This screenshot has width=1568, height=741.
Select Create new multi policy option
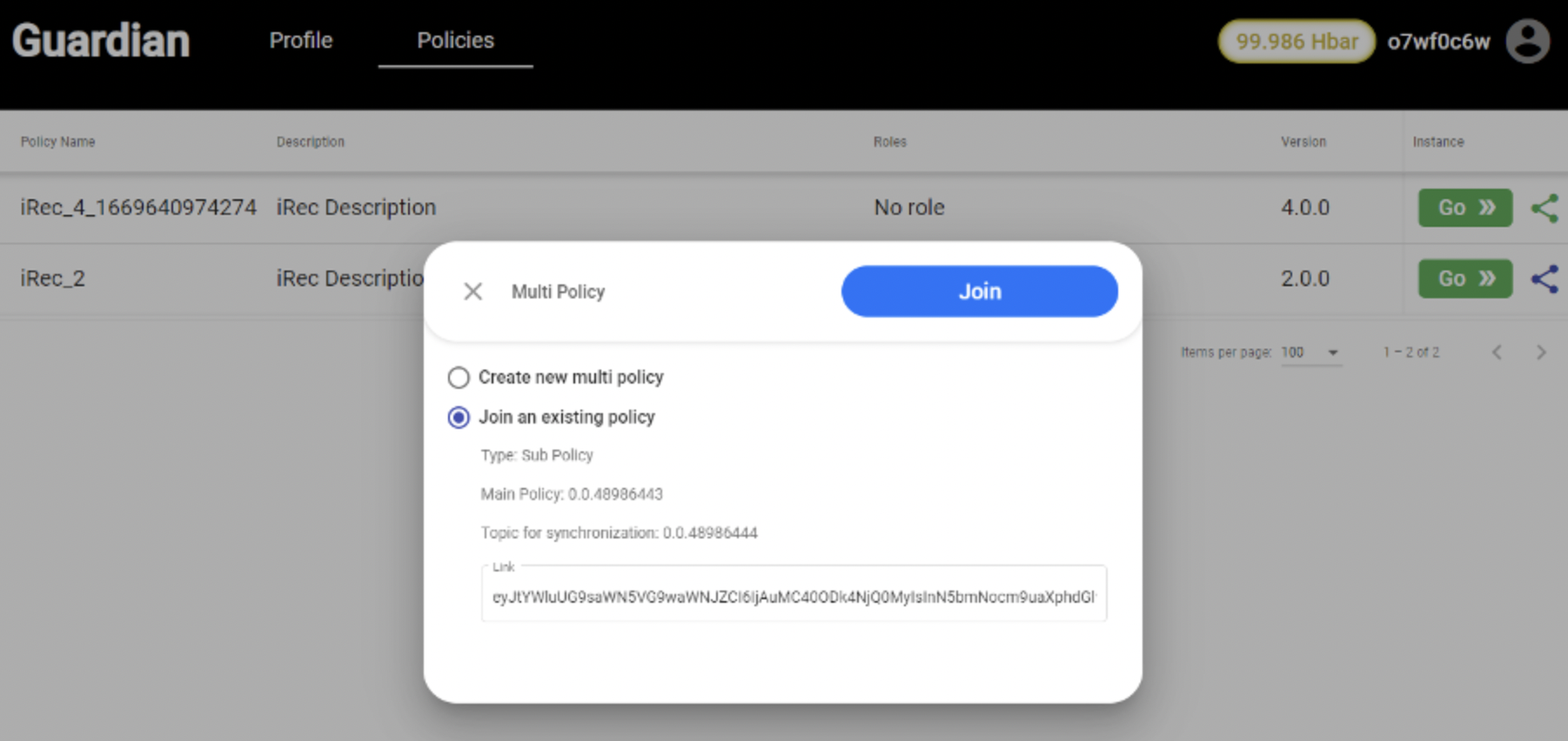[x=459, y=377]
